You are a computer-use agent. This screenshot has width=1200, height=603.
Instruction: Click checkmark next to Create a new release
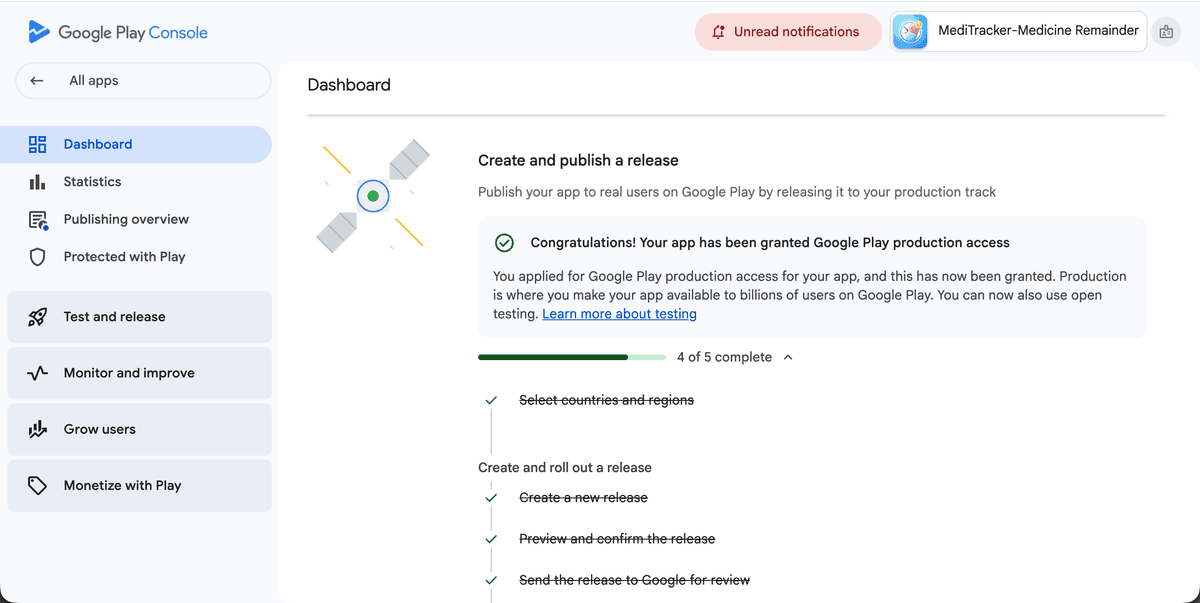(x=491, y=497)
